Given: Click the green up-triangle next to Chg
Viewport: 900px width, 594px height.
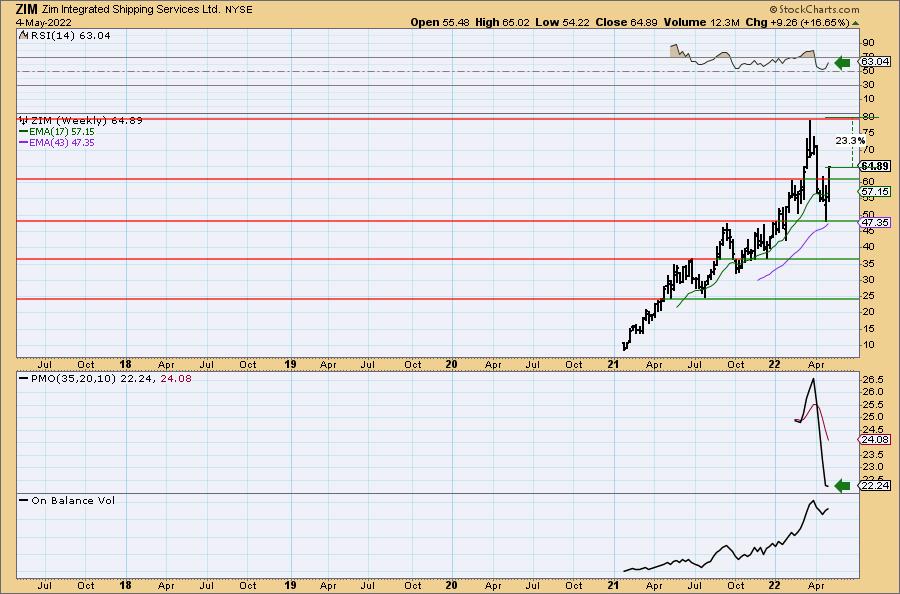Looking at the screenshot, I should [x=855, y=23].
